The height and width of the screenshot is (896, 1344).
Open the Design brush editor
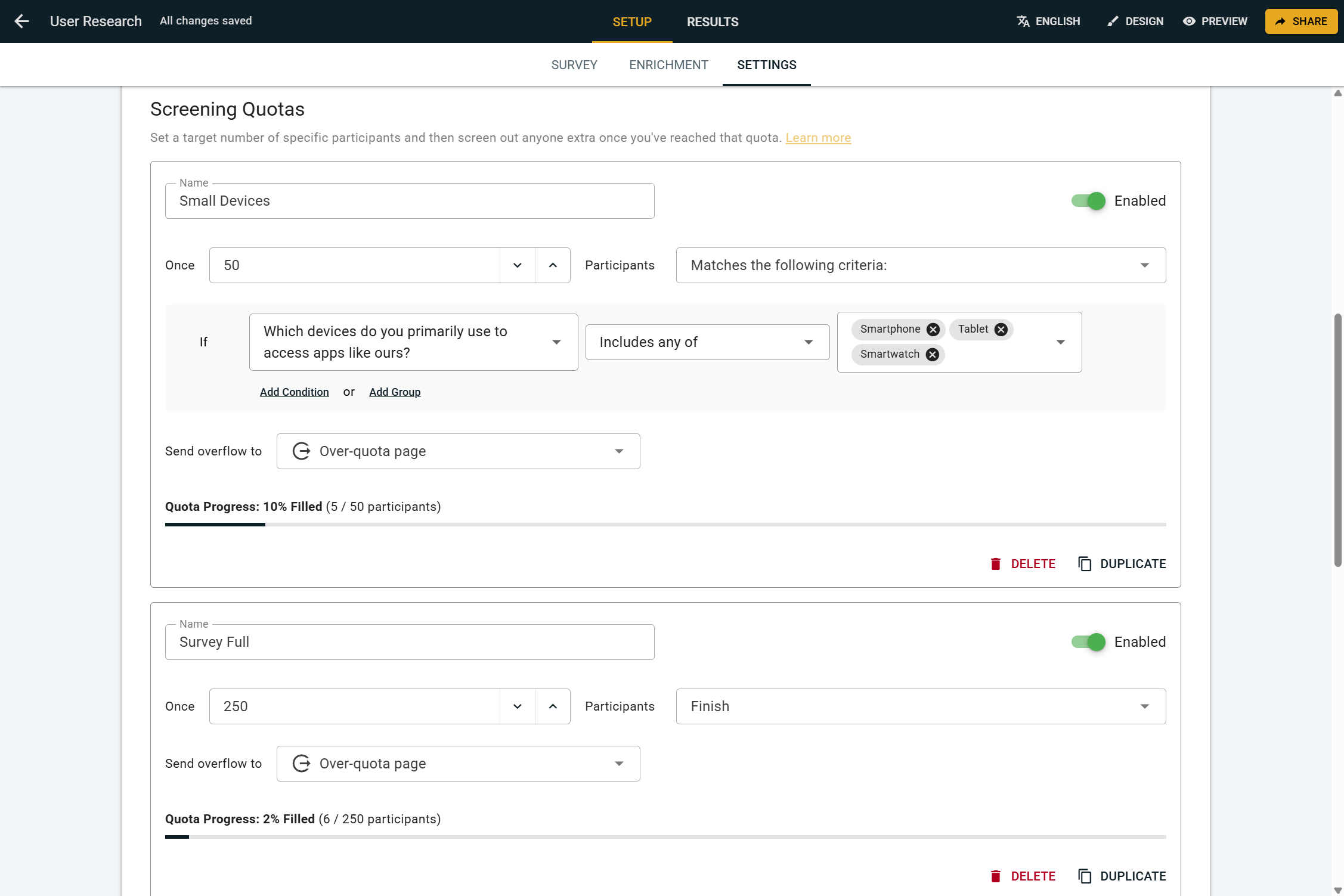(x=1135, y=21)
